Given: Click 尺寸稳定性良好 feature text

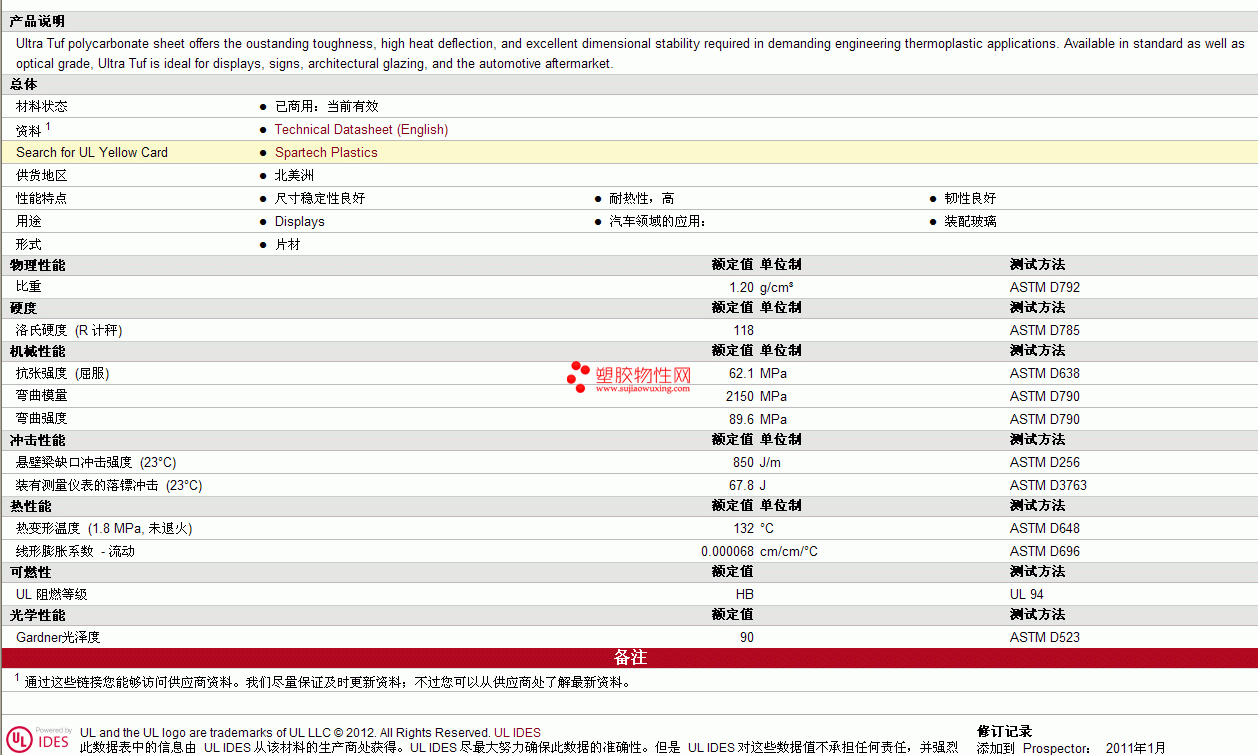Looking at the screenshot, I should (320, 198).
